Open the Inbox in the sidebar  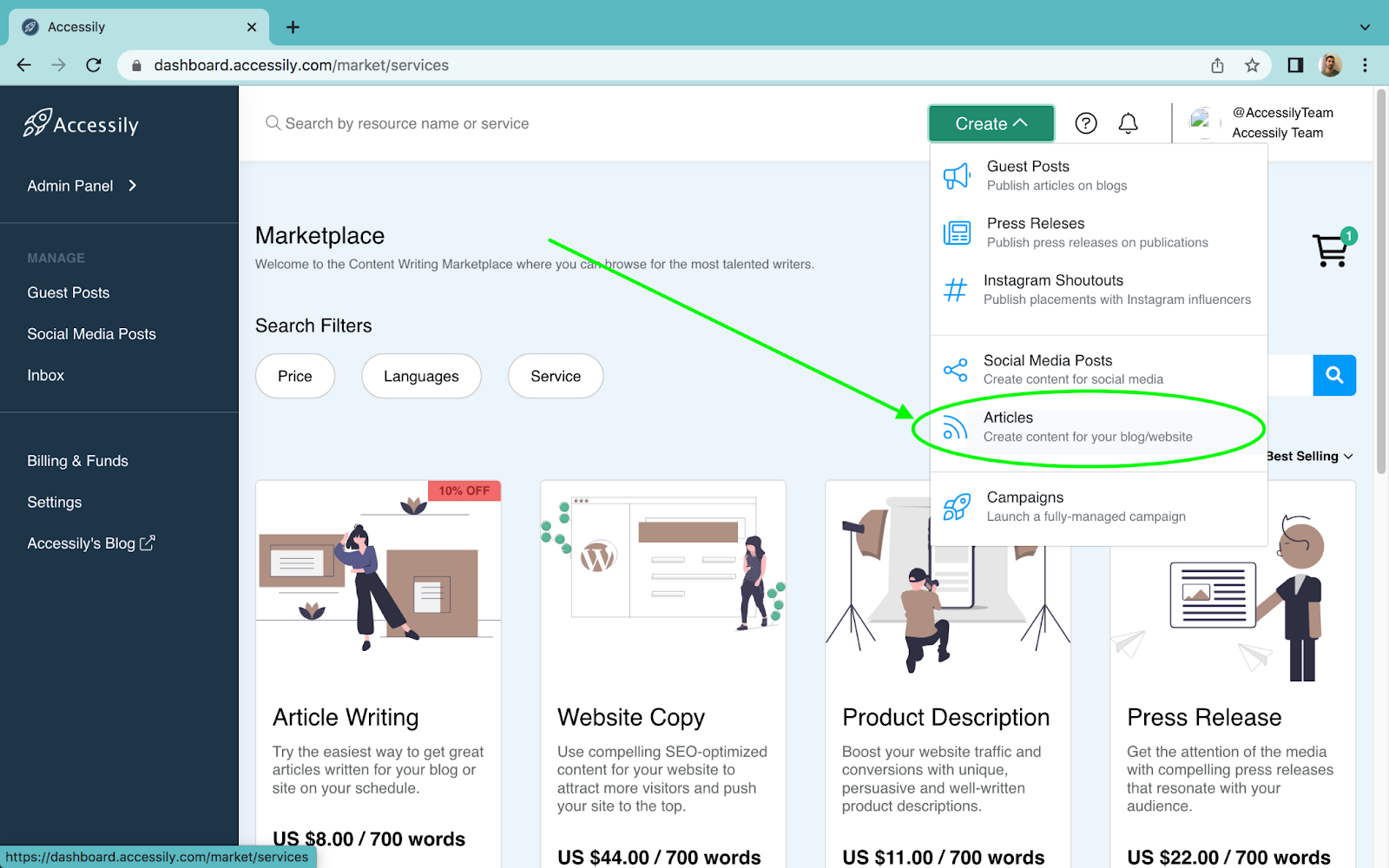coord(46,376)
